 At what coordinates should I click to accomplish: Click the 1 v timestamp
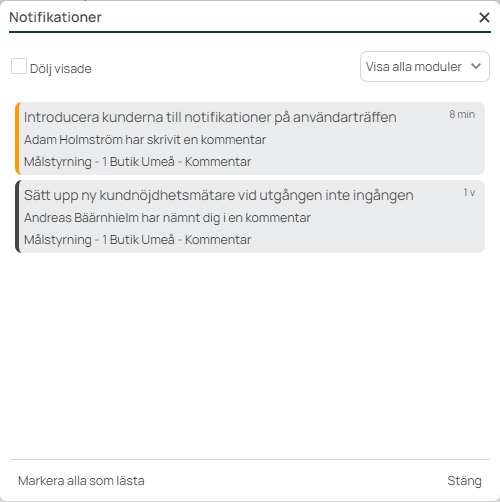point(469,192)
